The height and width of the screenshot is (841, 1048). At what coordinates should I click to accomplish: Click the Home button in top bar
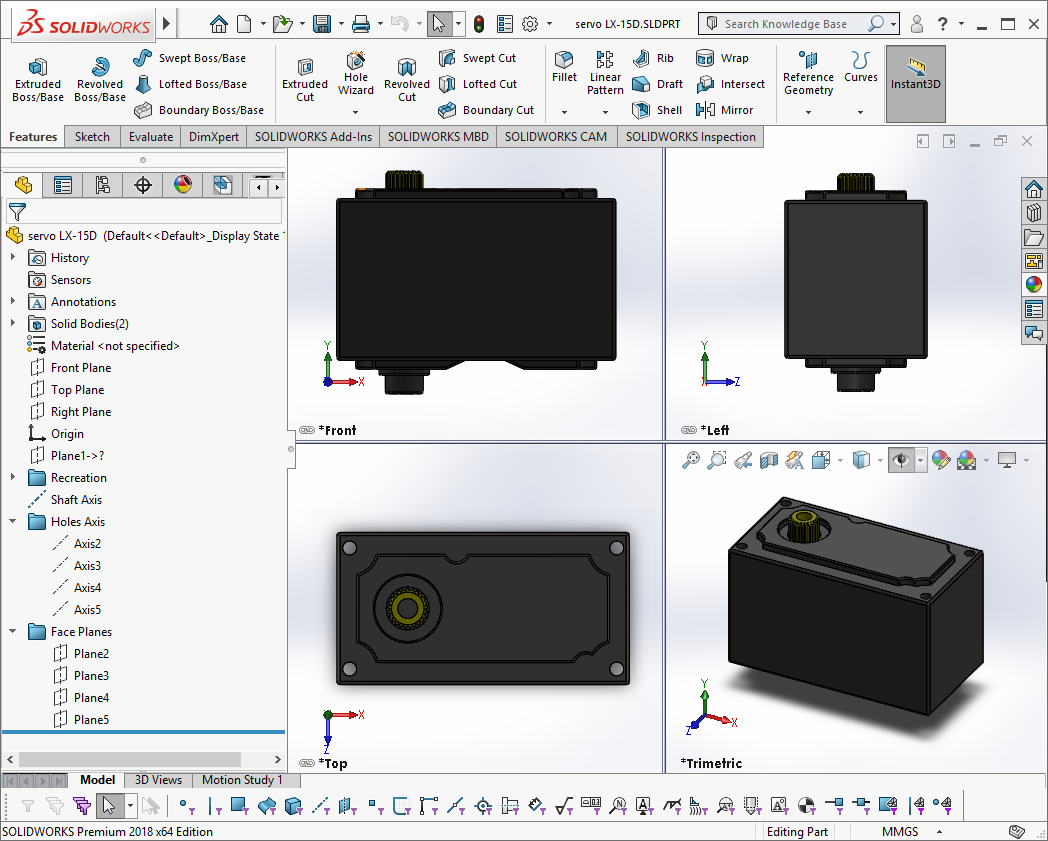219,24
